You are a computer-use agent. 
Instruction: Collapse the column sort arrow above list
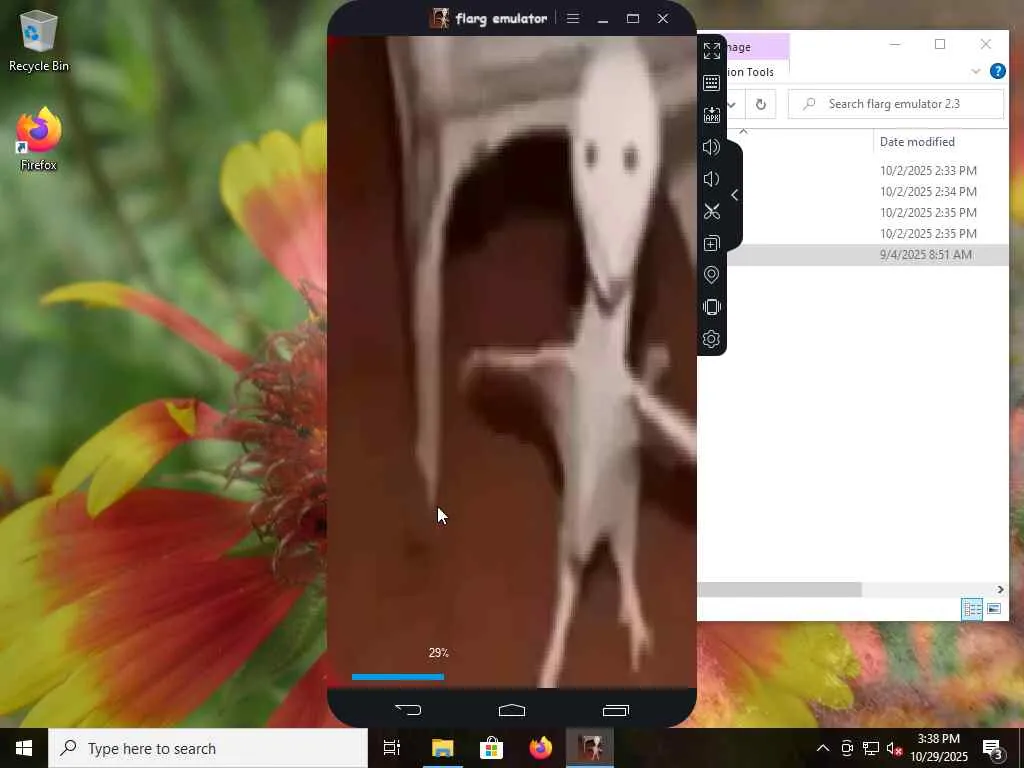pyautogui.click(x=743, y=132)
